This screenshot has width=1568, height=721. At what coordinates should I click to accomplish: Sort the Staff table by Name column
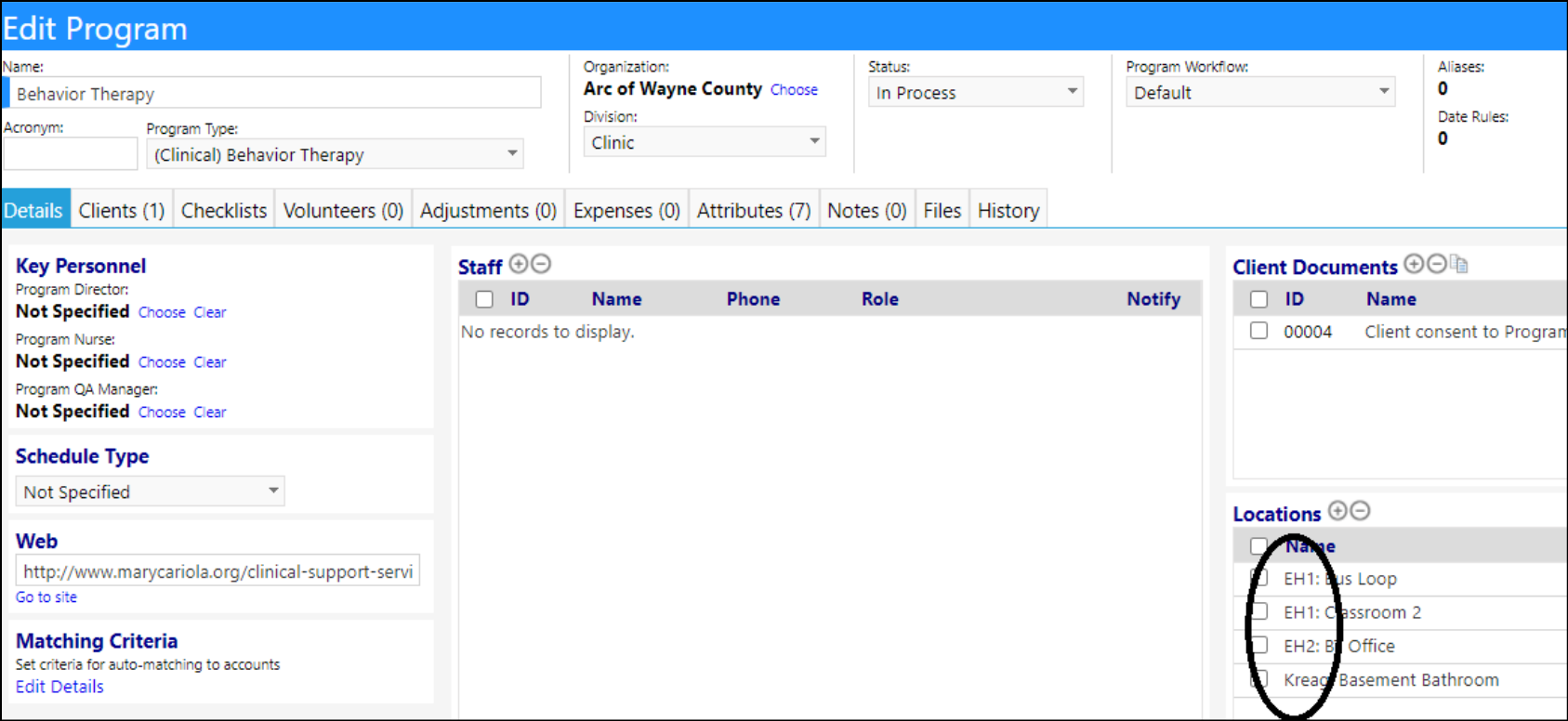tap(616, 299)
